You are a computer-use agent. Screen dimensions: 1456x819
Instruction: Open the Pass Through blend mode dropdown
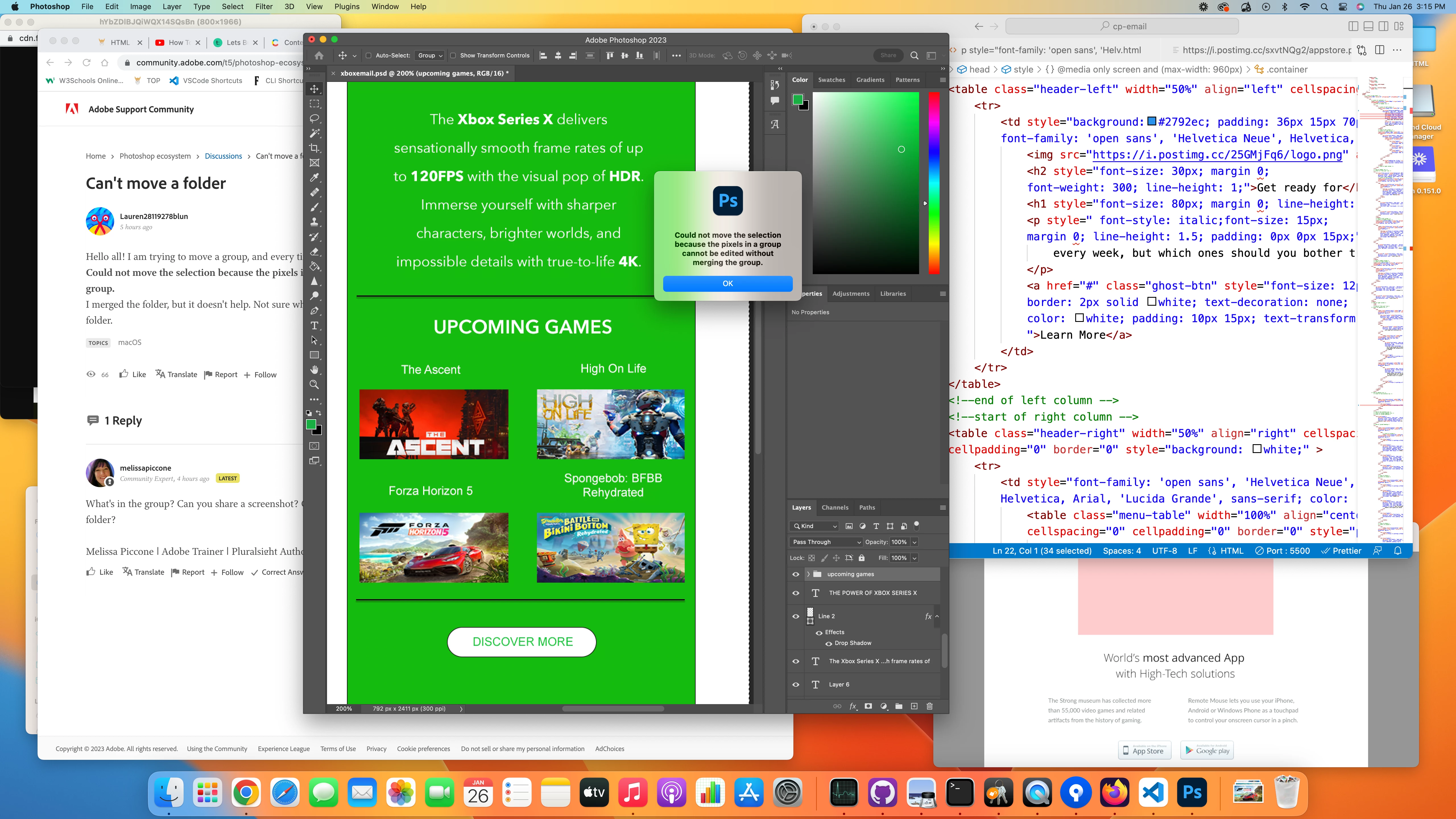pyautogui.click(x=825, y=542)
